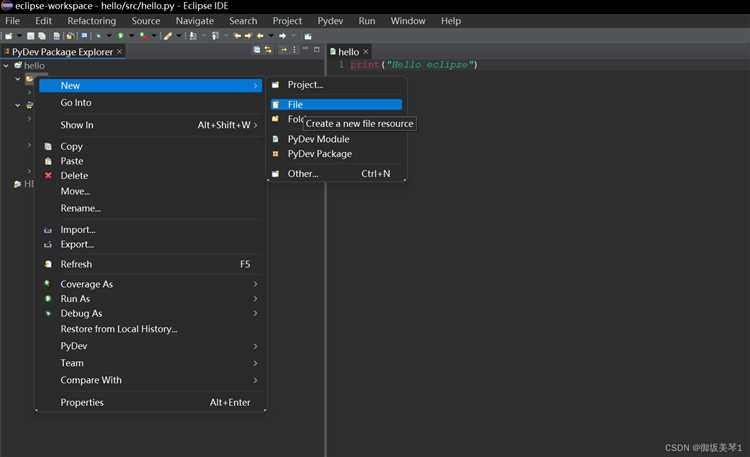Screen dimensions: 750x457
Task: Open the Search menu
Action: 243,21
